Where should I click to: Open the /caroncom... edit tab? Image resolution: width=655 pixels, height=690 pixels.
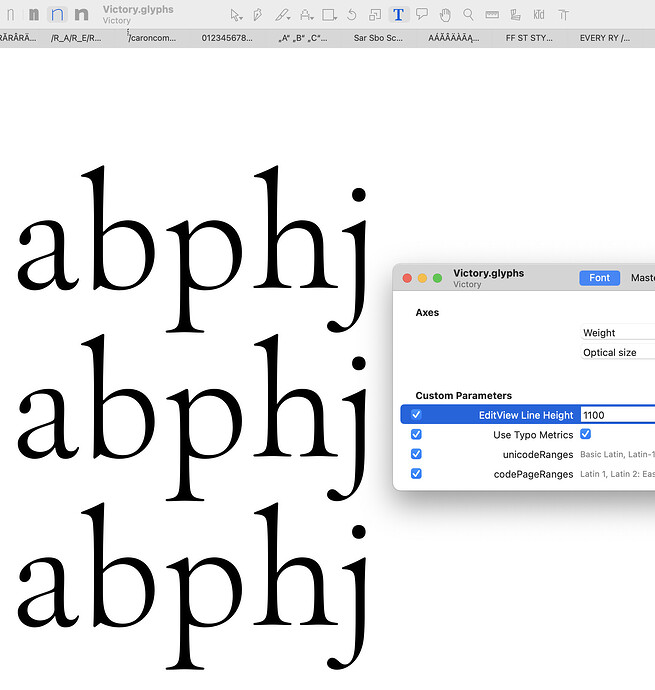click(152, 38)
